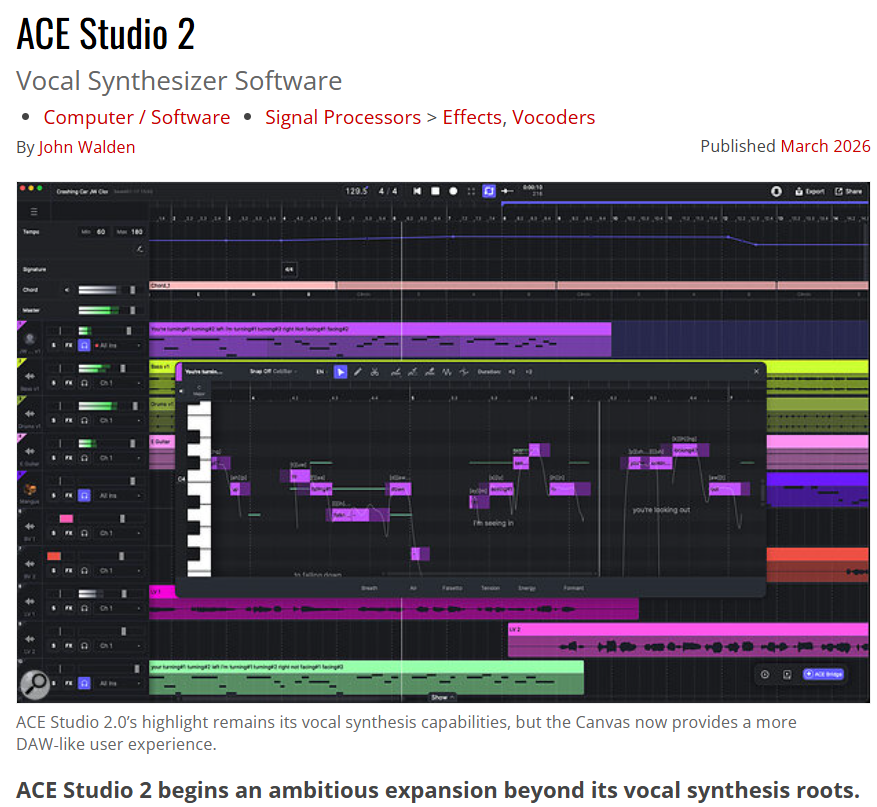Click the tempo curve draw icon
The image size is (877, 807).
pos(139,249)
